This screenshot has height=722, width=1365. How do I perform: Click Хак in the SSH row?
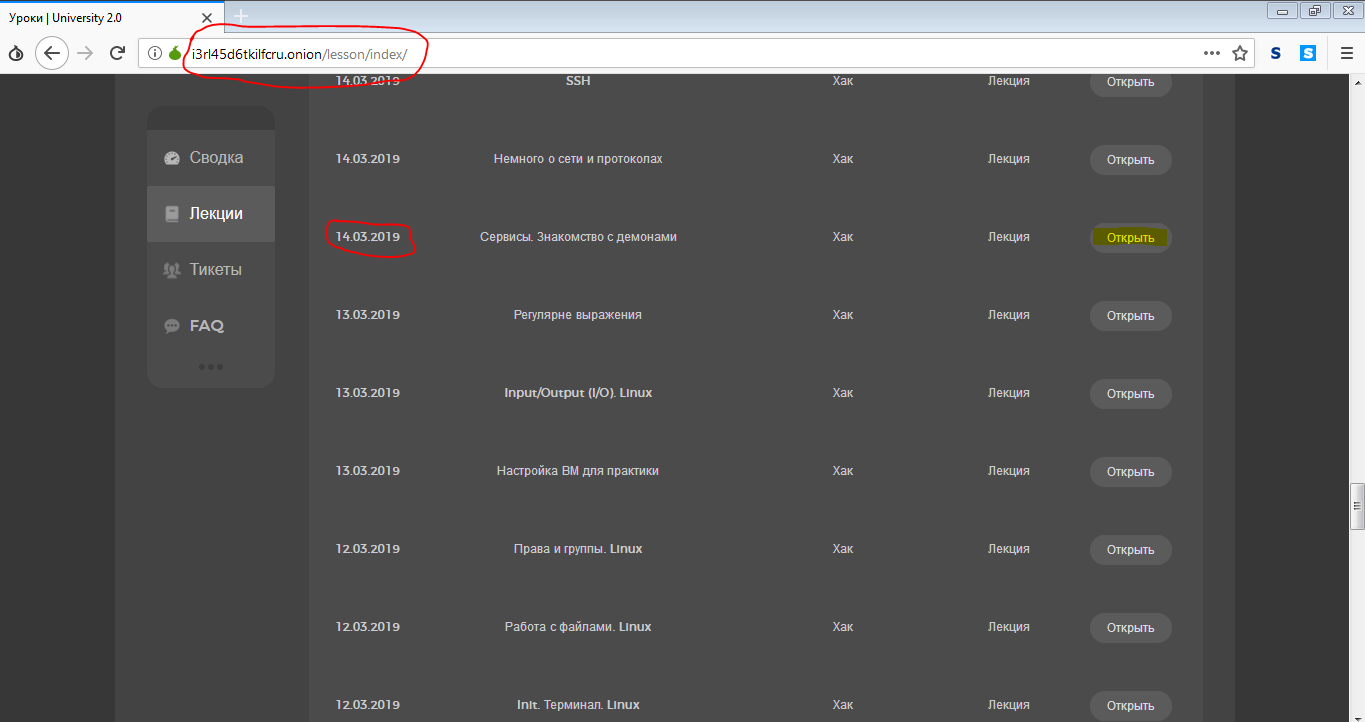tap(843, 81)
